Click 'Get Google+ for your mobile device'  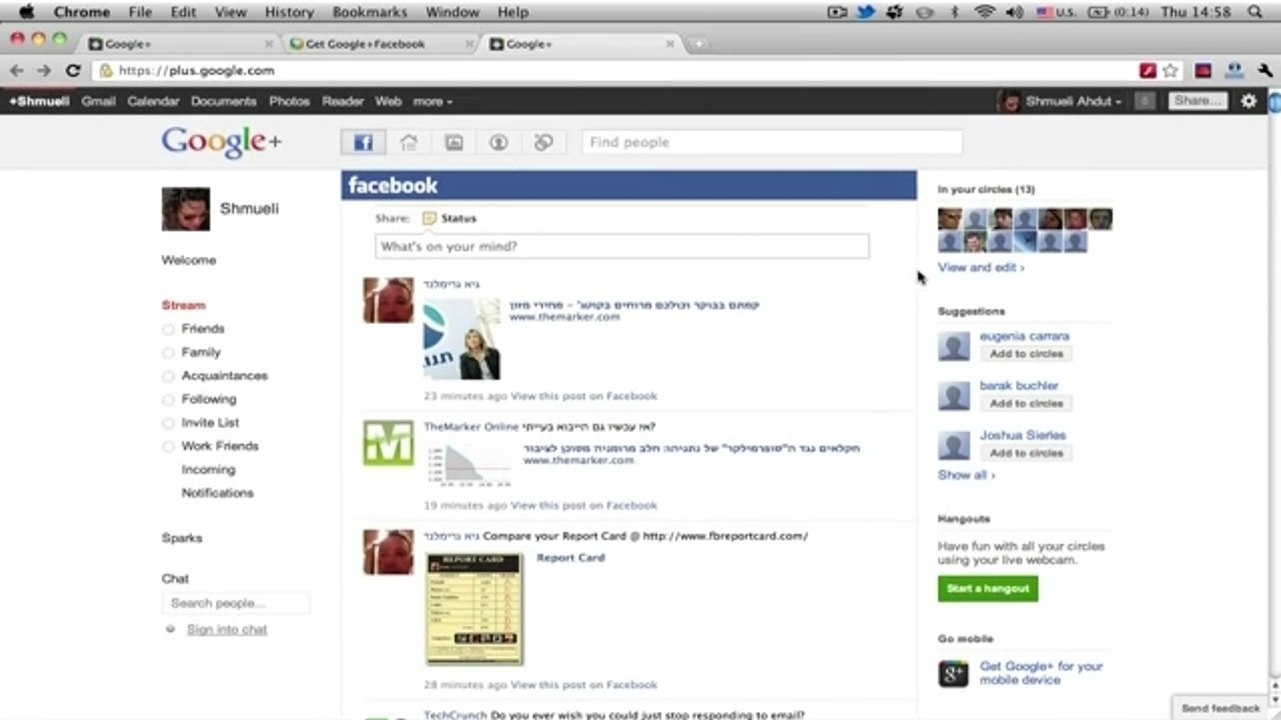(x=1041, y=673)
